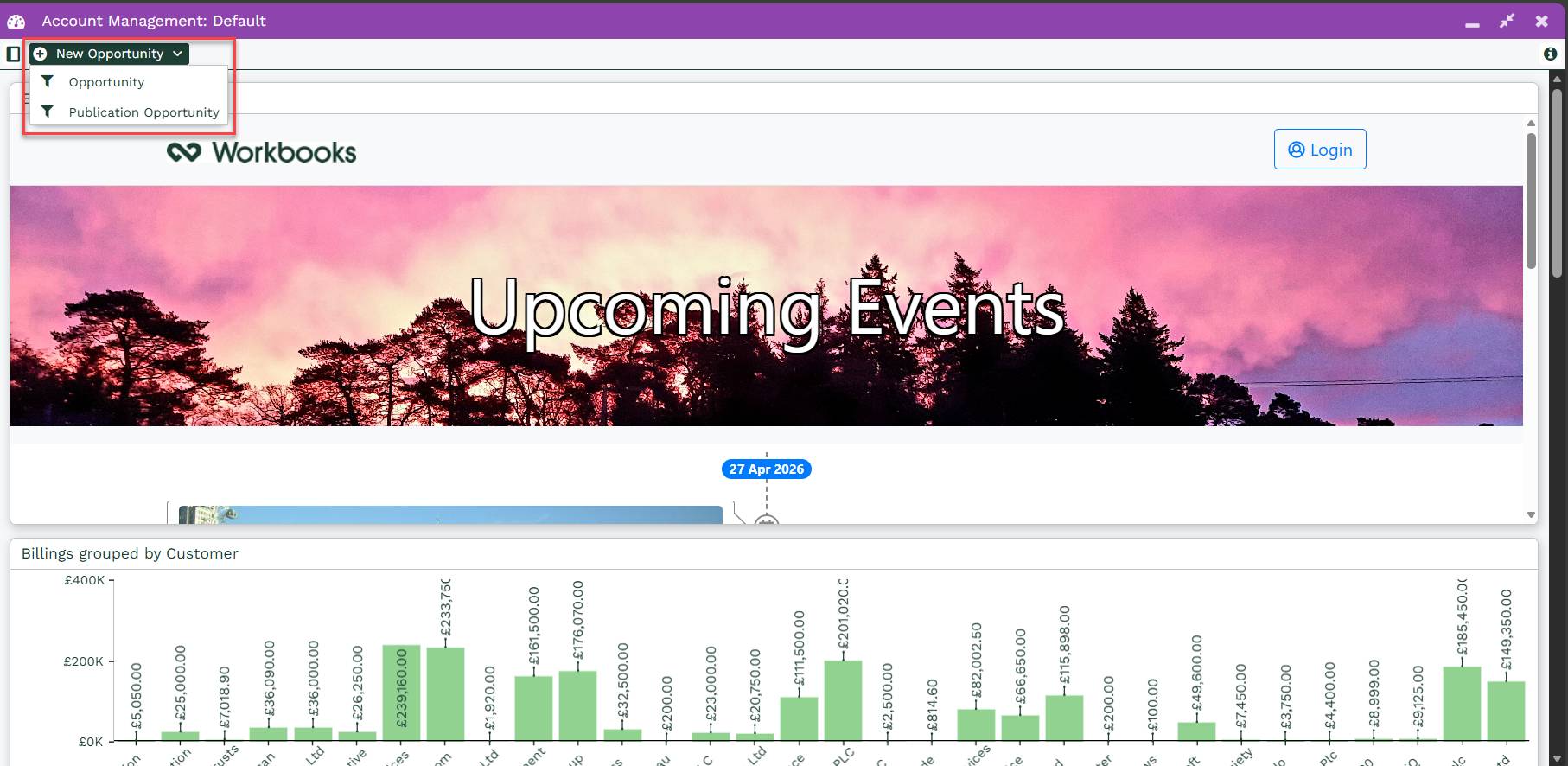Minimize the Account Management window
This screenshot has height=766, width=1568.
[x=1472, y=22]
